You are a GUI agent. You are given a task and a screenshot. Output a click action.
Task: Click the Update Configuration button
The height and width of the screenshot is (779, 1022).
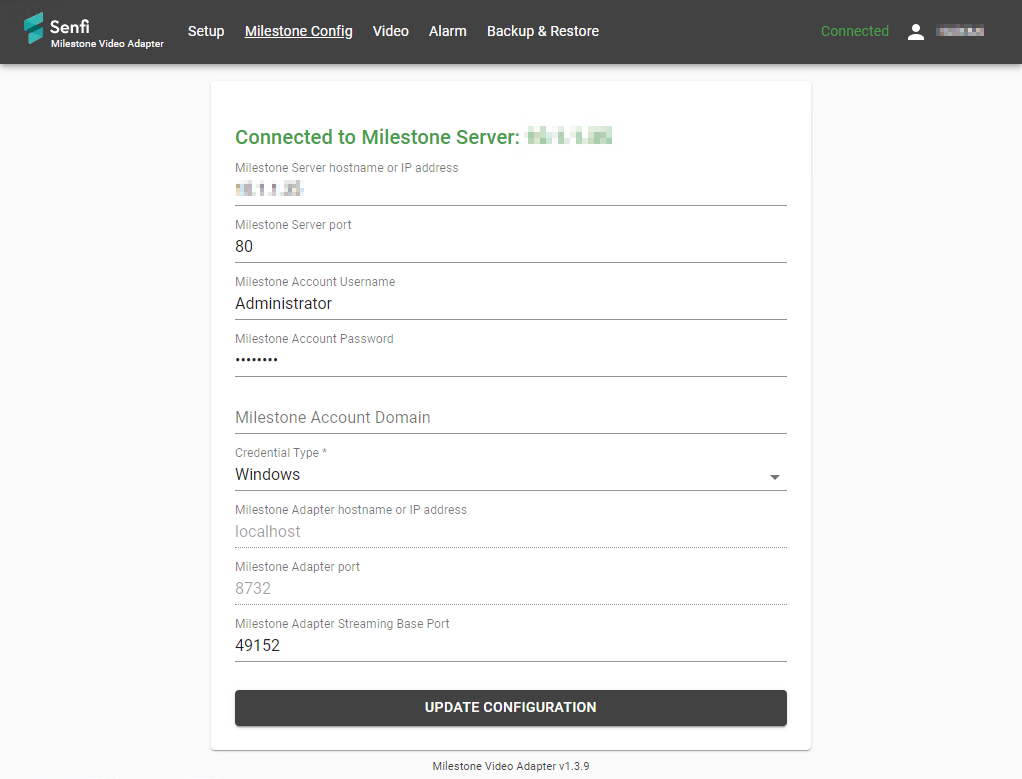[x=511, y=708]
